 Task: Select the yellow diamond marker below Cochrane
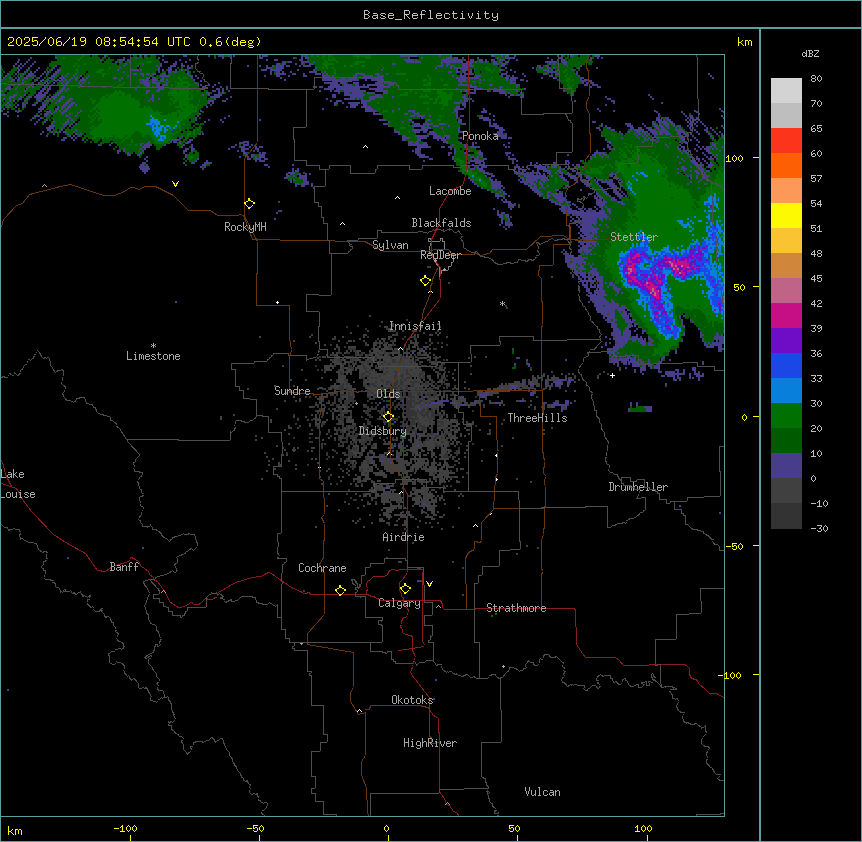(340, 591)
